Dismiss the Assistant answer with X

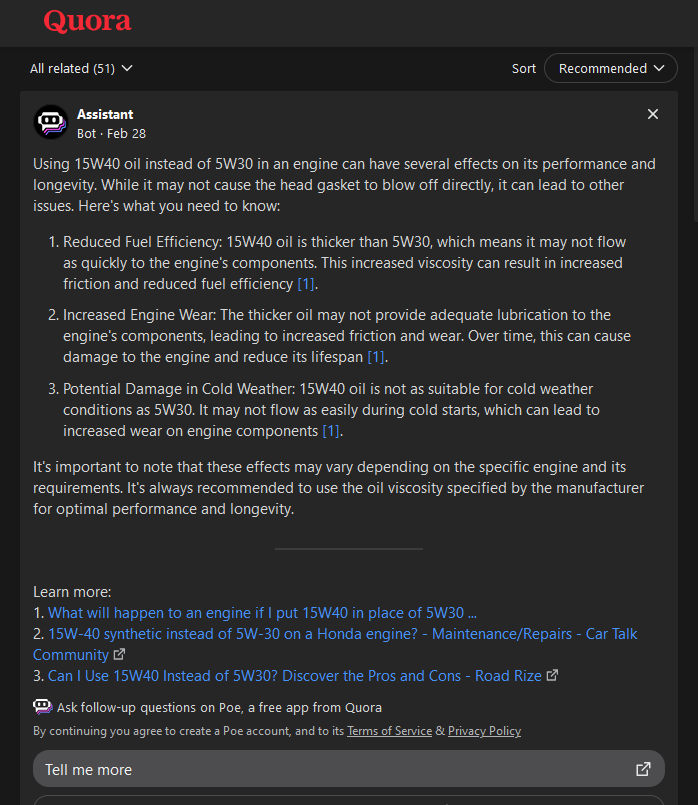pyautogui.click(x=653, y=114)
